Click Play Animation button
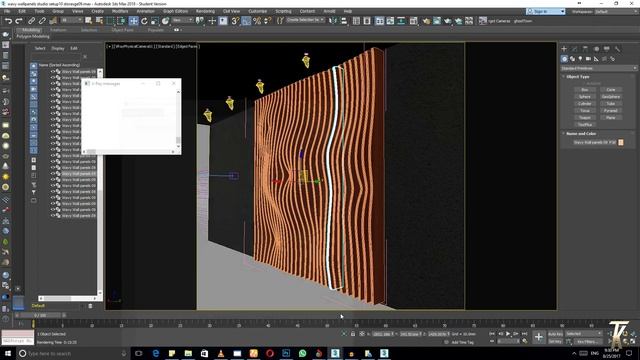 point(508,334)
